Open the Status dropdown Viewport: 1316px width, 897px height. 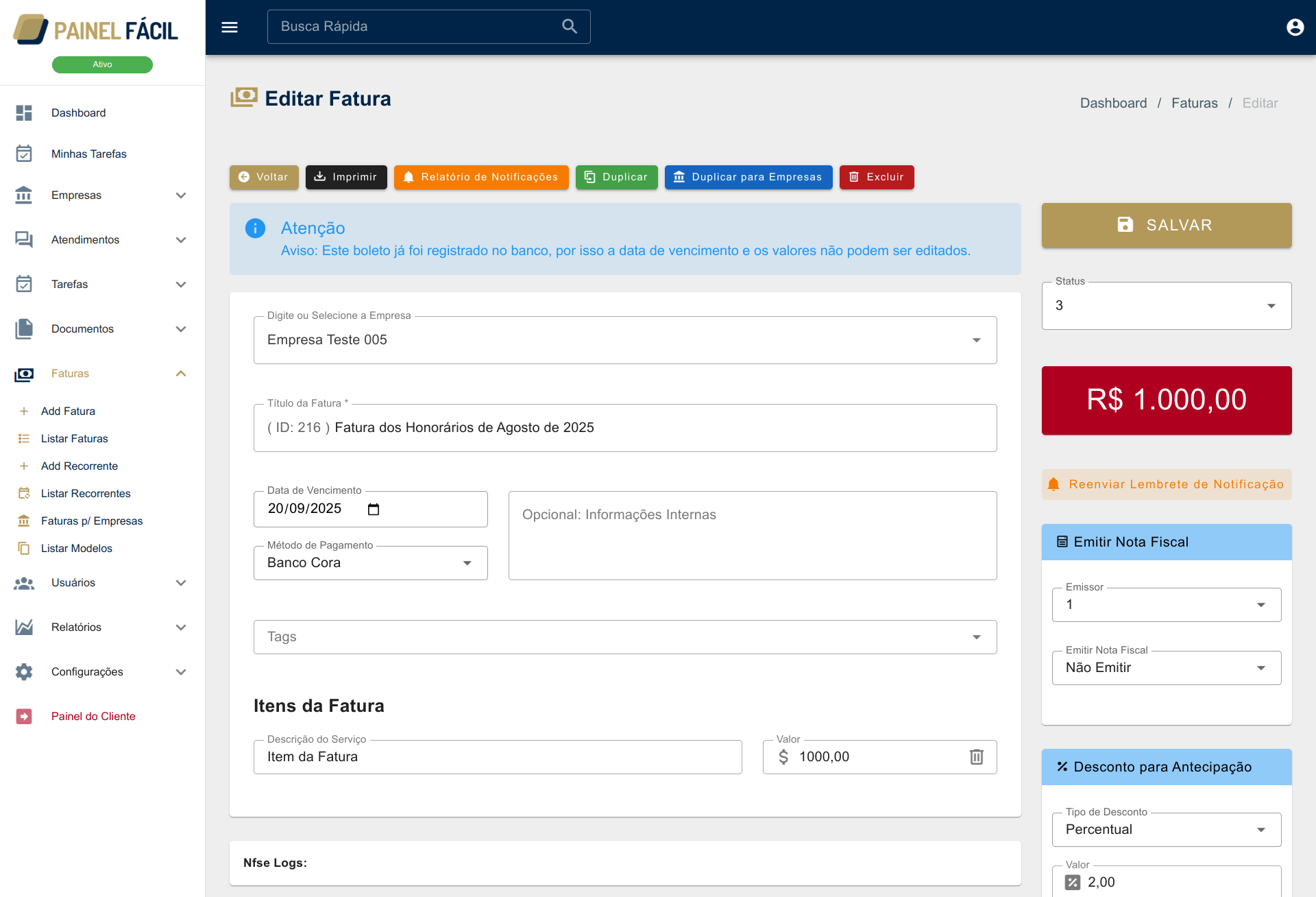(x=1166, y=306)
